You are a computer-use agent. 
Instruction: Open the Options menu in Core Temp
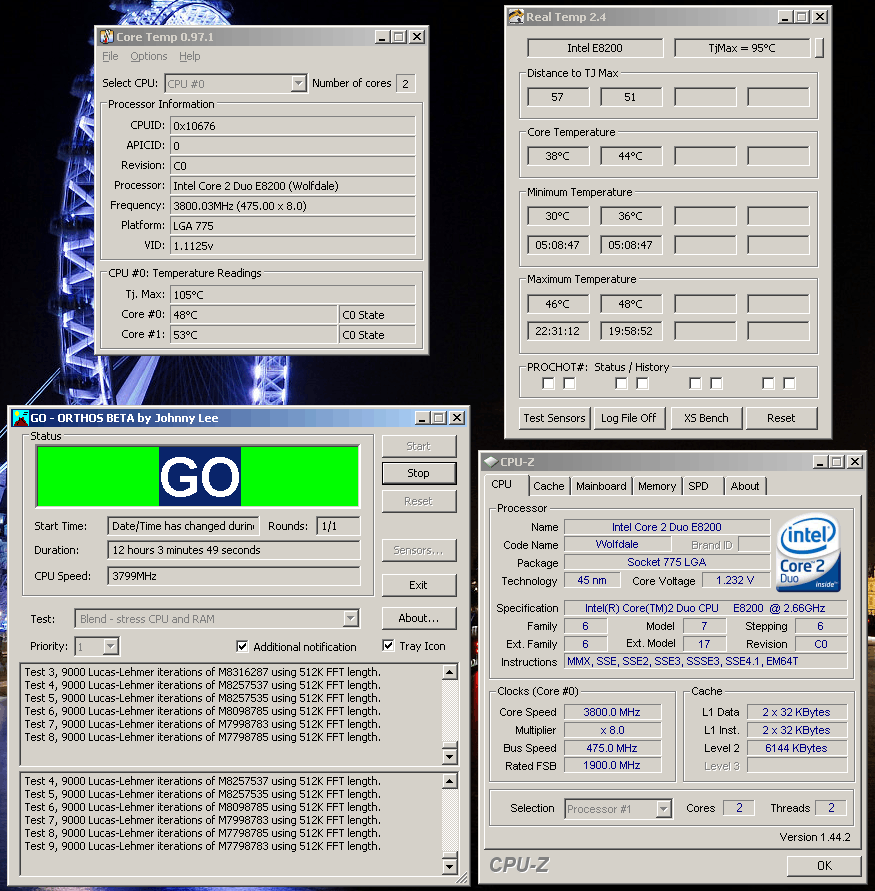tap(149, 56)
